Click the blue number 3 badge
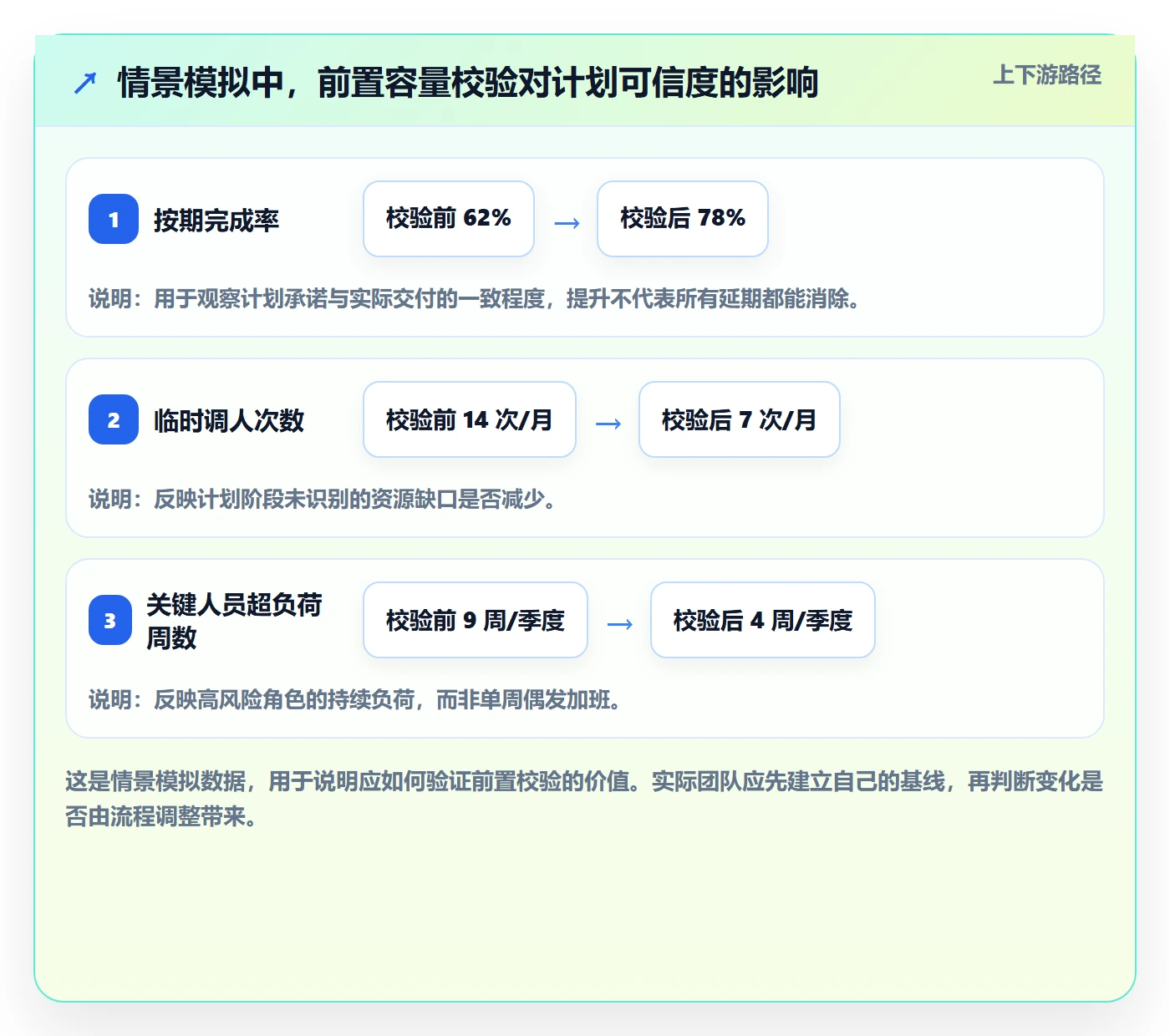 110,620
